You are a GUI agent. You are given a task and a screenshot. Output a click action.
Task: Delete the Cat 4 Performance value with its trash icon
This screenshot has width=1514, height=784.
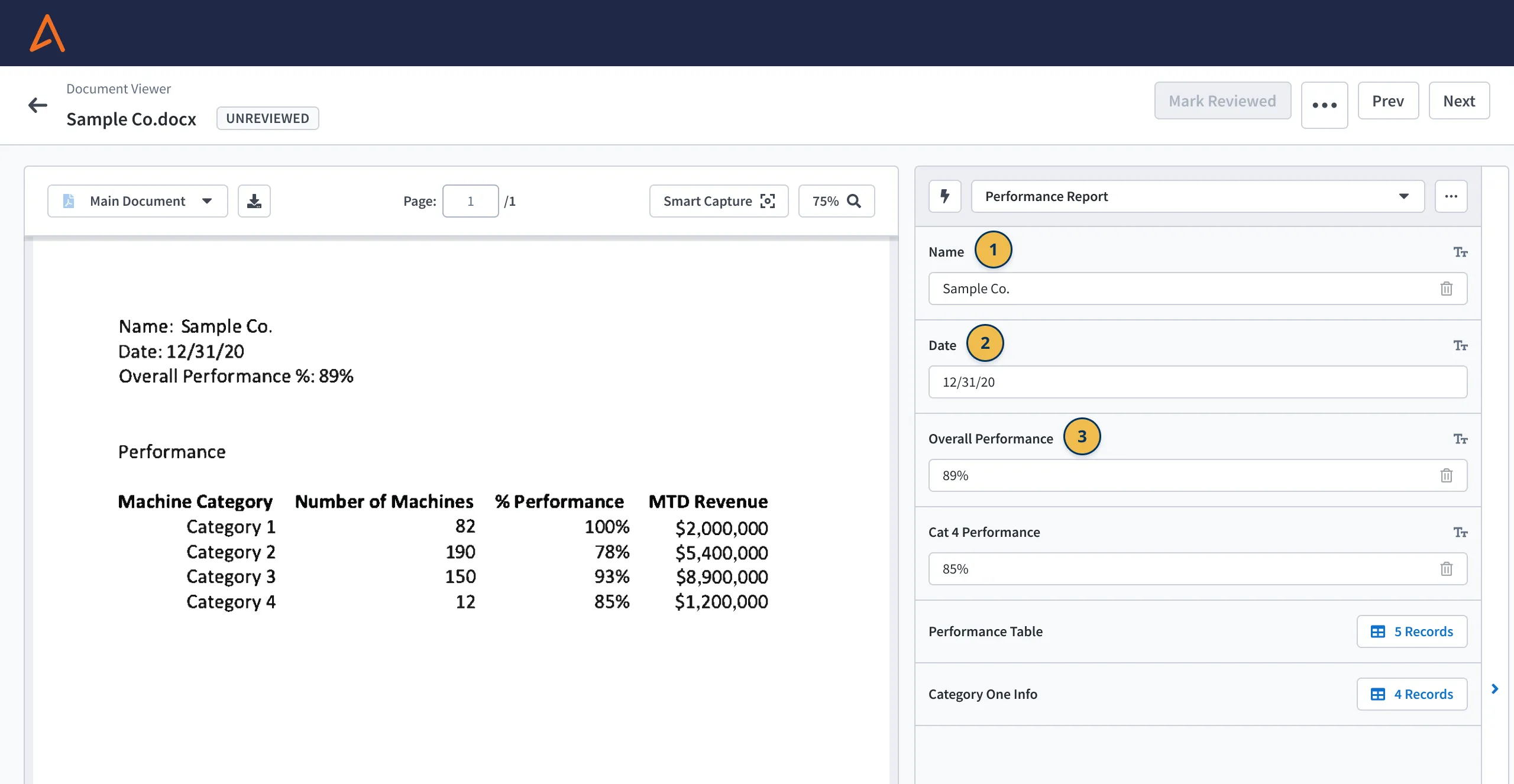click(x=1447, y=569)
